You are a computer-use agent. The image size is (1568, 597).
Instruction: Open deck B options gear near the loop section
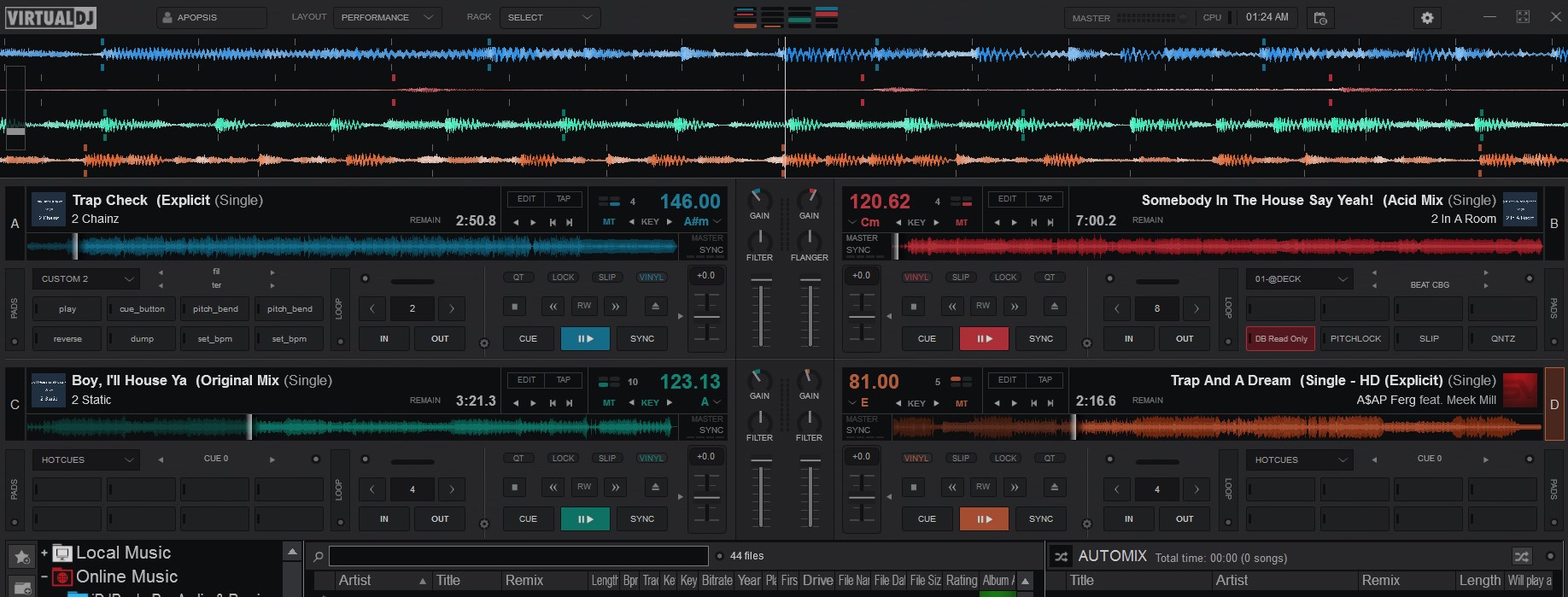[x=1086, y=343]
